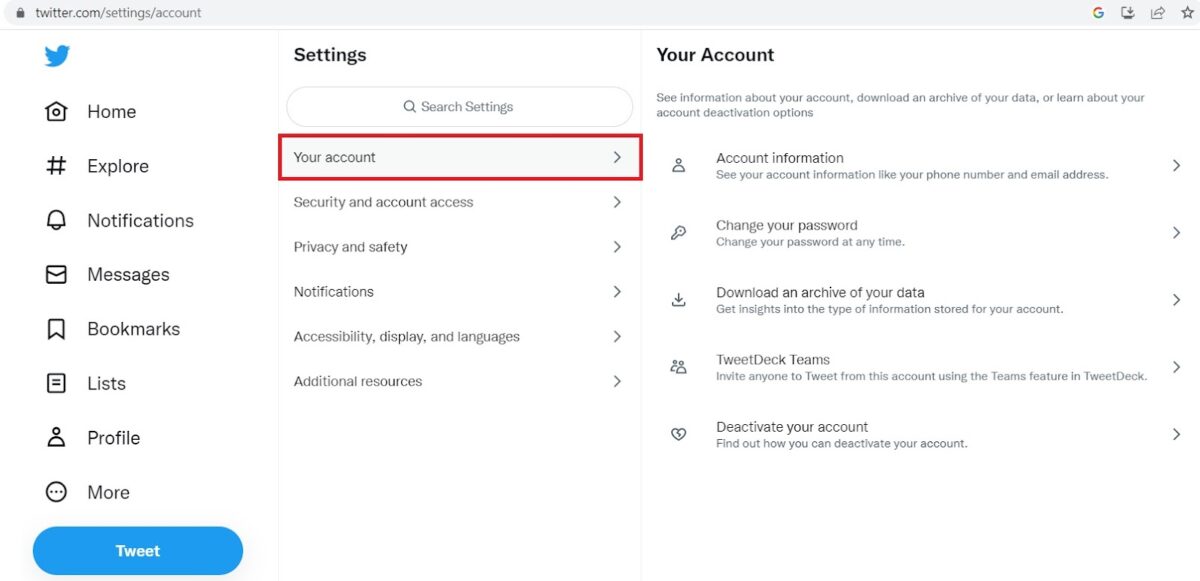Click the Twitter bird logo
Screen dimensions: 1200x581
[57, 56]
